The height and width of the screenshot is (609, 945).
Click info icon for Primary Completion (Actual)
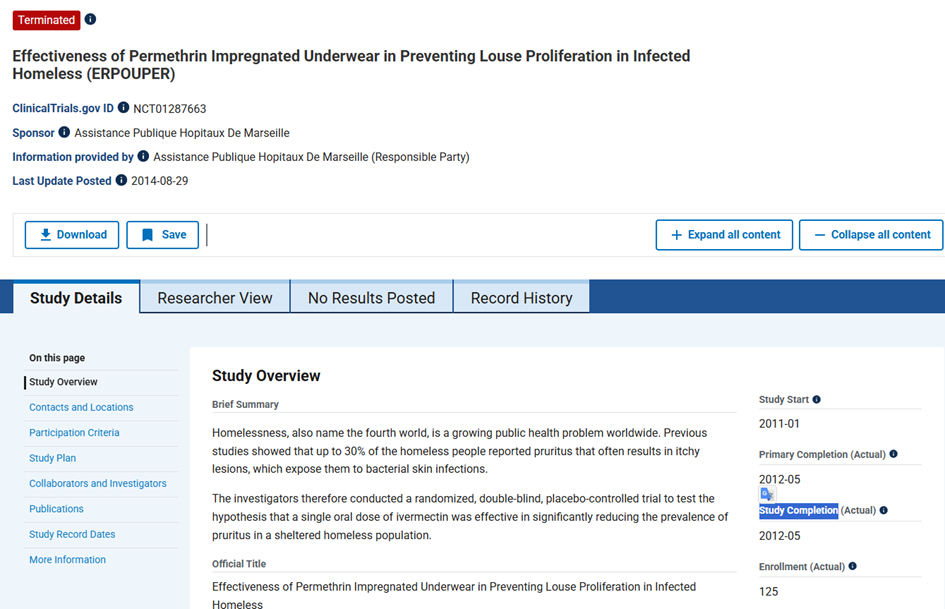pos(893,454)
